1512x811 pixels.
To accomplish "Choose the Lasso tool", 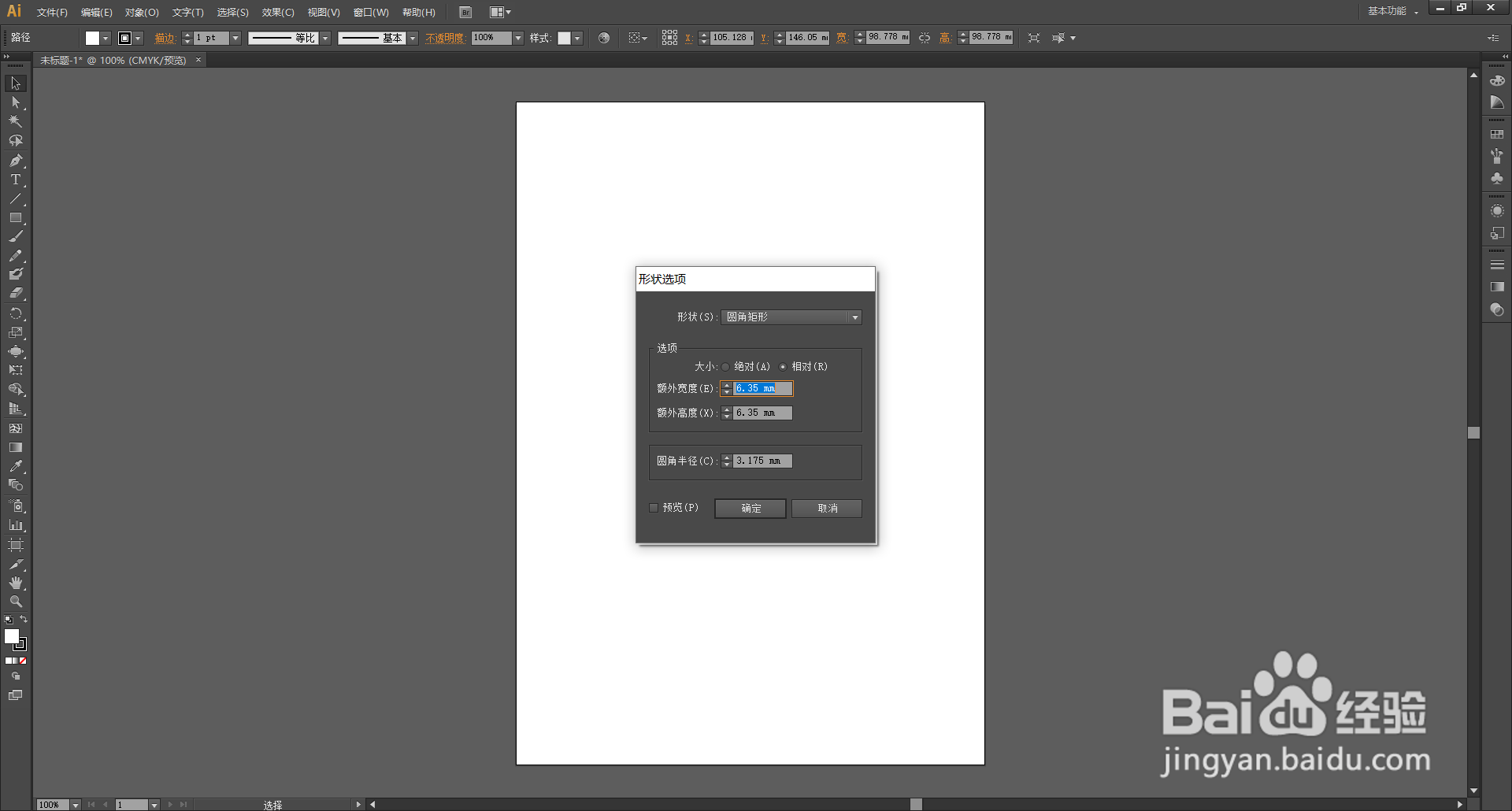I will [x=16, y=141].
